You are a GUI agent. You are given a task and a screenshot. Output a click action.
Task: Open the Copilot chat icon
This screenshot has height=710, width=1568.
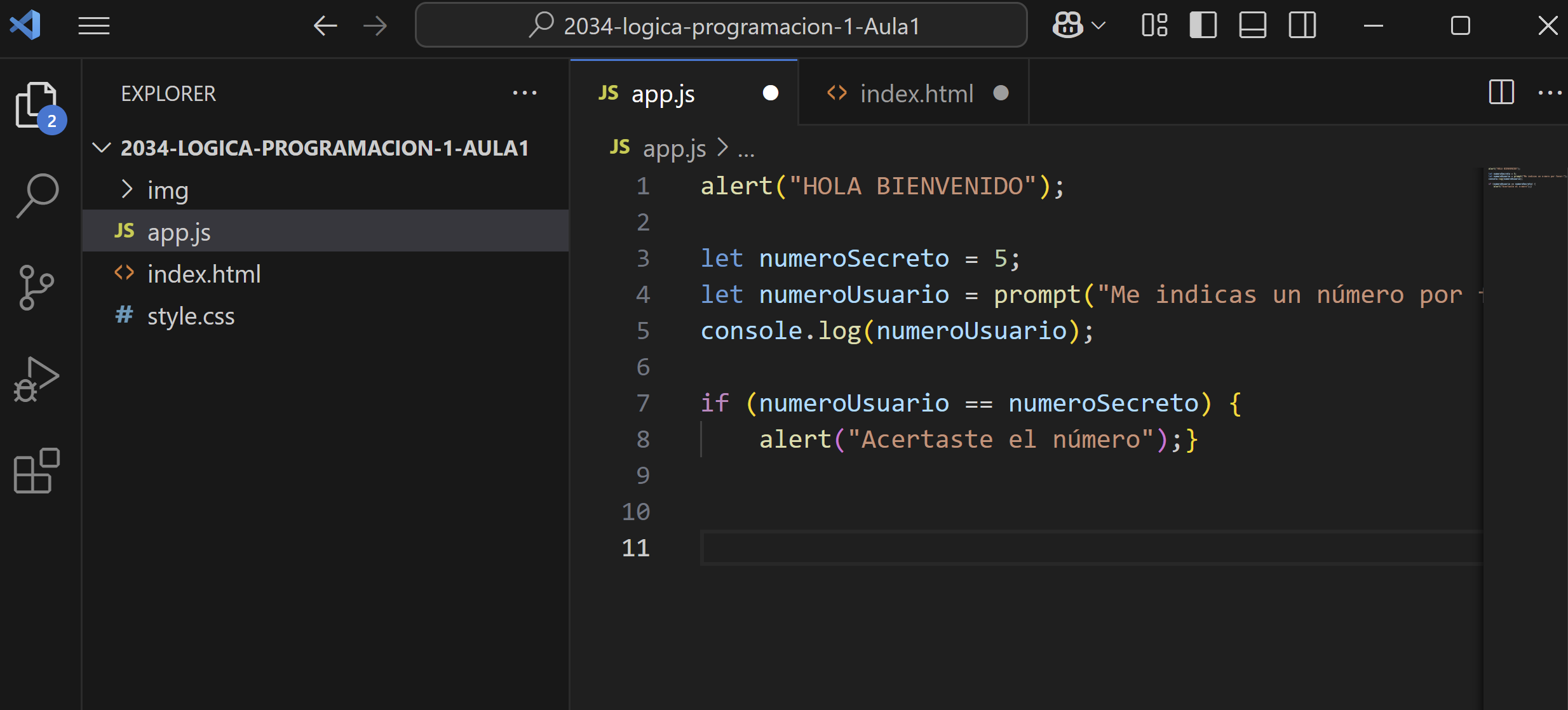(x=1068, y=25)
